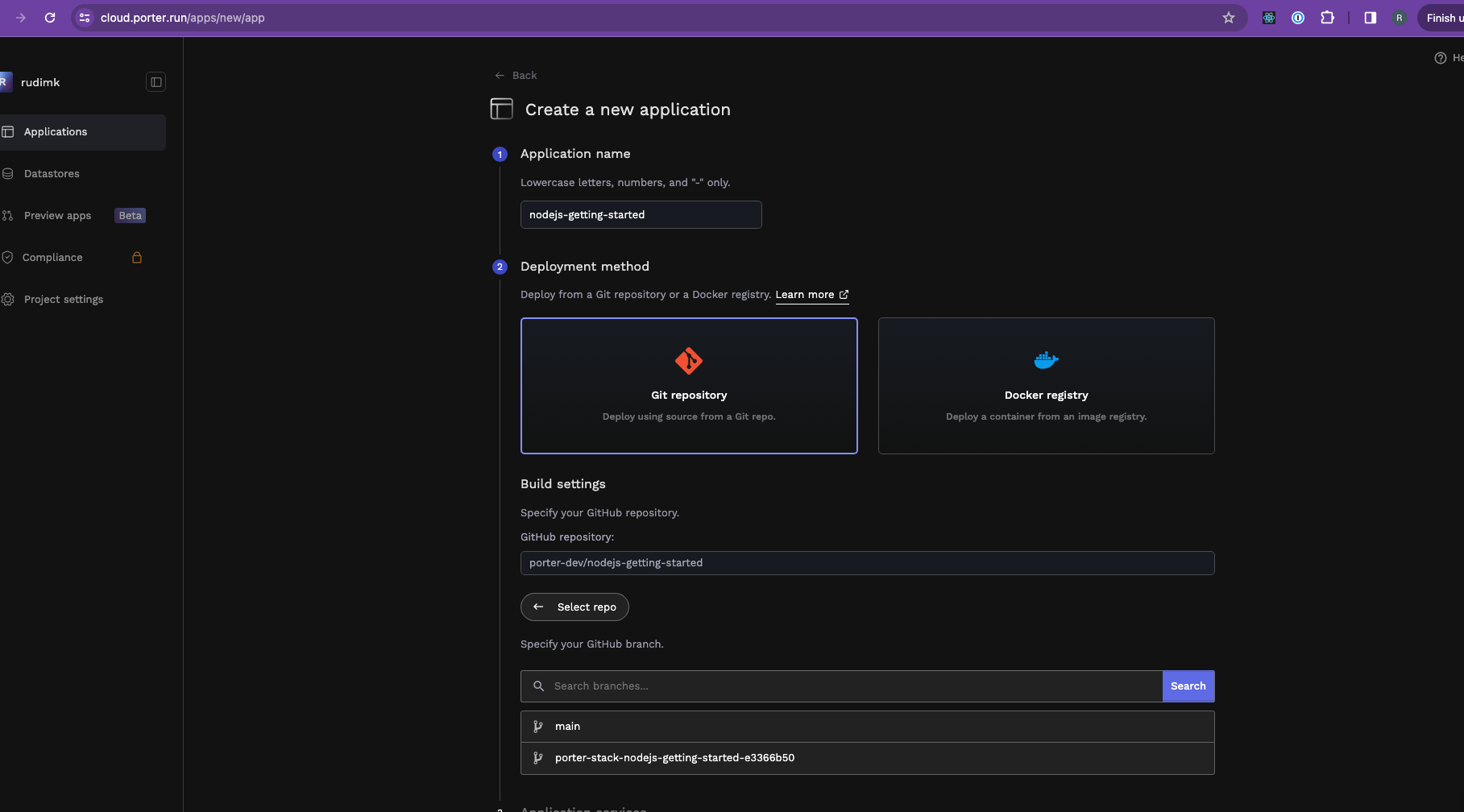This screenshot has height=812, width=1464.
Task: Open the profile menu with the R avatar
Action: point(1400,18)
